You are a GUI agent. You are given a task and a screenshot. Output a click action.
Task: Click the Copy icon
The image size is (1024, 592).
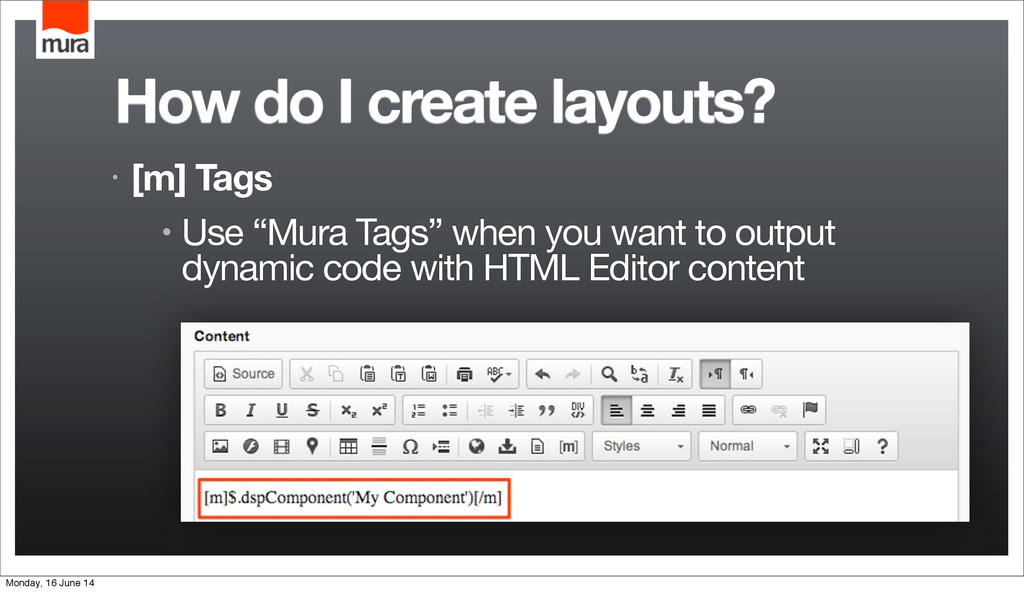(336, 374)
